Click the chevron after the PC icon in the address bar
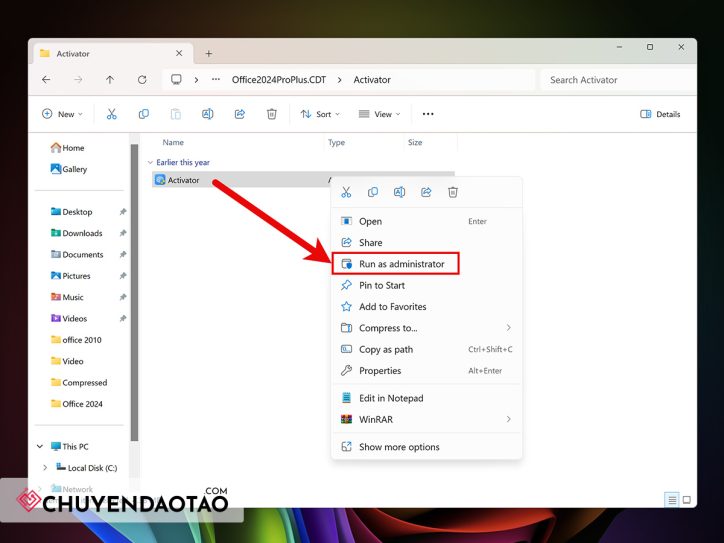Viewport: 724px width, 543px height. pos(196,80)
